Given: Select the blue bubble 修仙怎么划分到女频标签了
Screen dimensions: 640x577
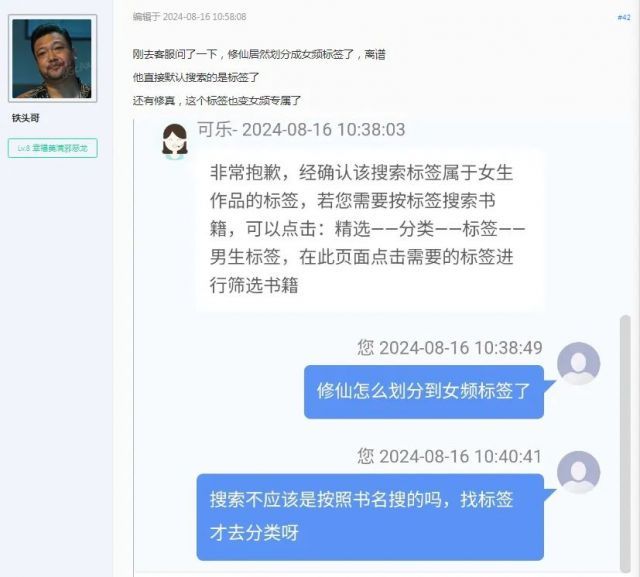Looking at the screenshot, I should [x=424, y=392].
